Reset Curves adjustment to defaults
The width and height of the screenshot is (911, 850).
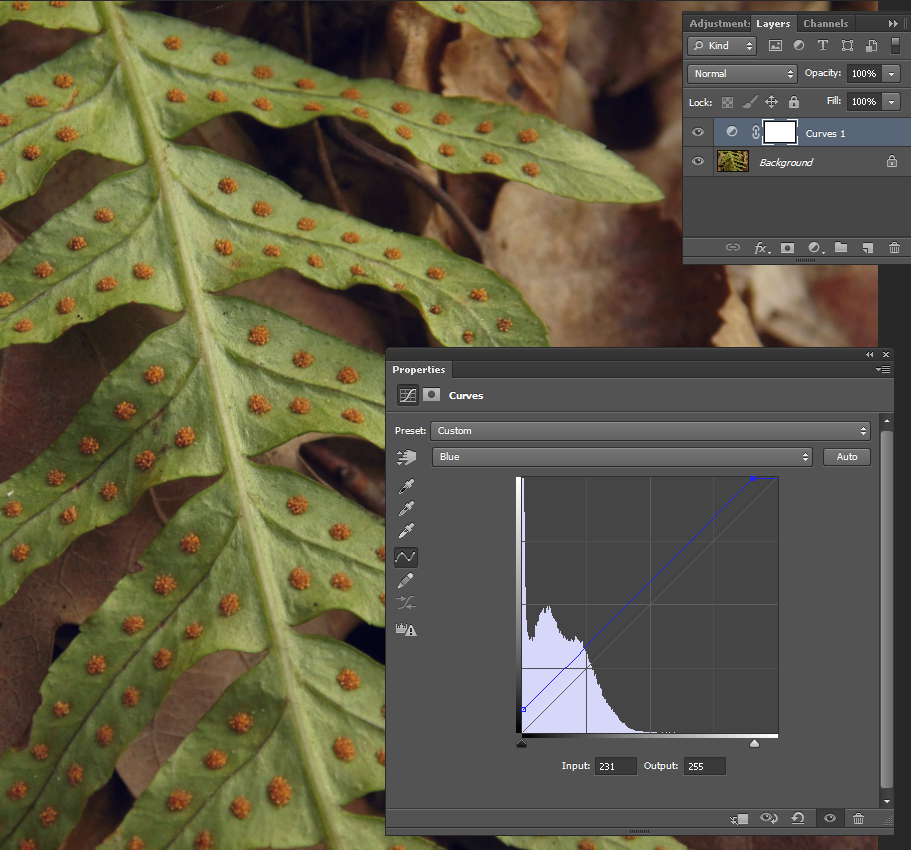coord(798,818)
